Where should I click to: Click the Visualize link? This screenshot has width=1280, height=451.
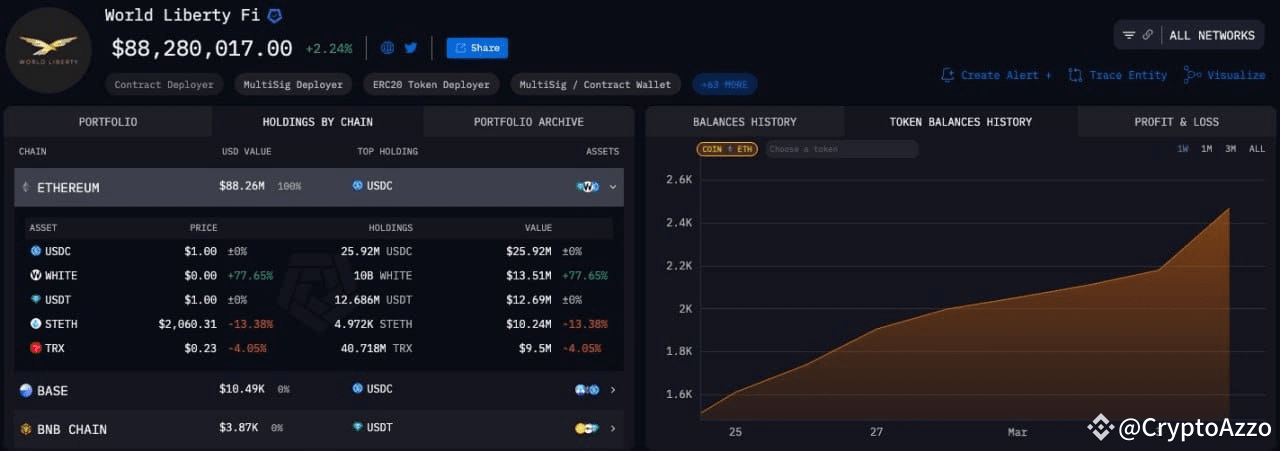pos(1224,75)
